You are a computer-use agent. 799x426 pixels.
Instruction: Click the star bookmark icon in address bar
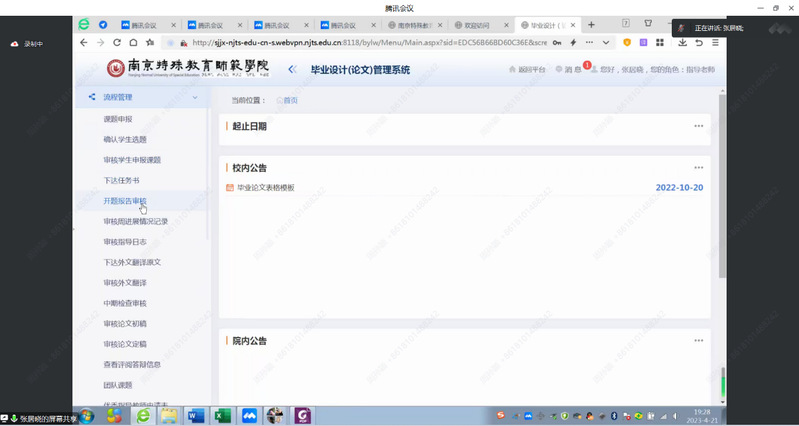(150, 43)
